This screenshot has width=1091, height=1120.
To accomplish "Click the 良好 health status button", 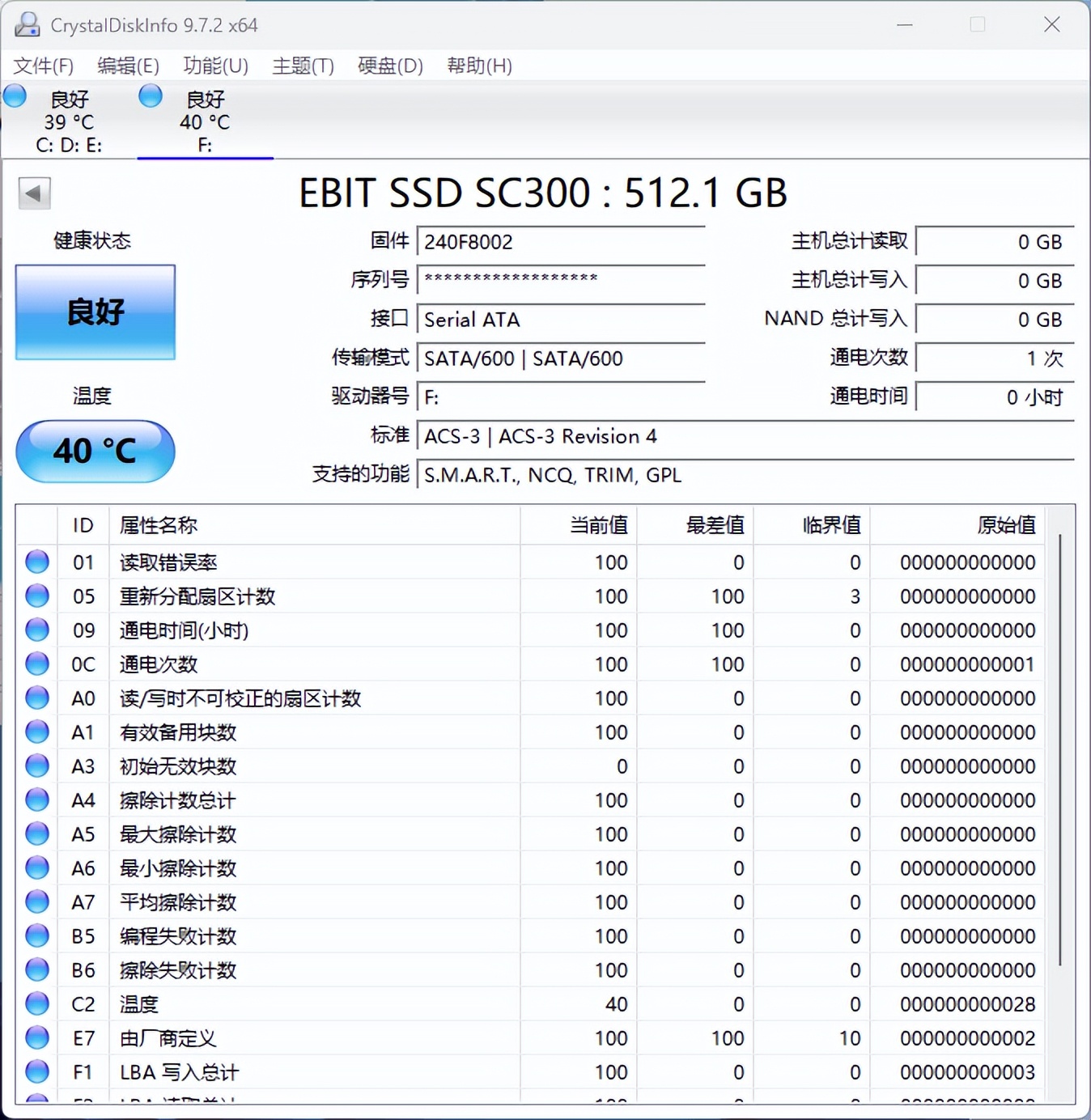I will tap(95, 312).
